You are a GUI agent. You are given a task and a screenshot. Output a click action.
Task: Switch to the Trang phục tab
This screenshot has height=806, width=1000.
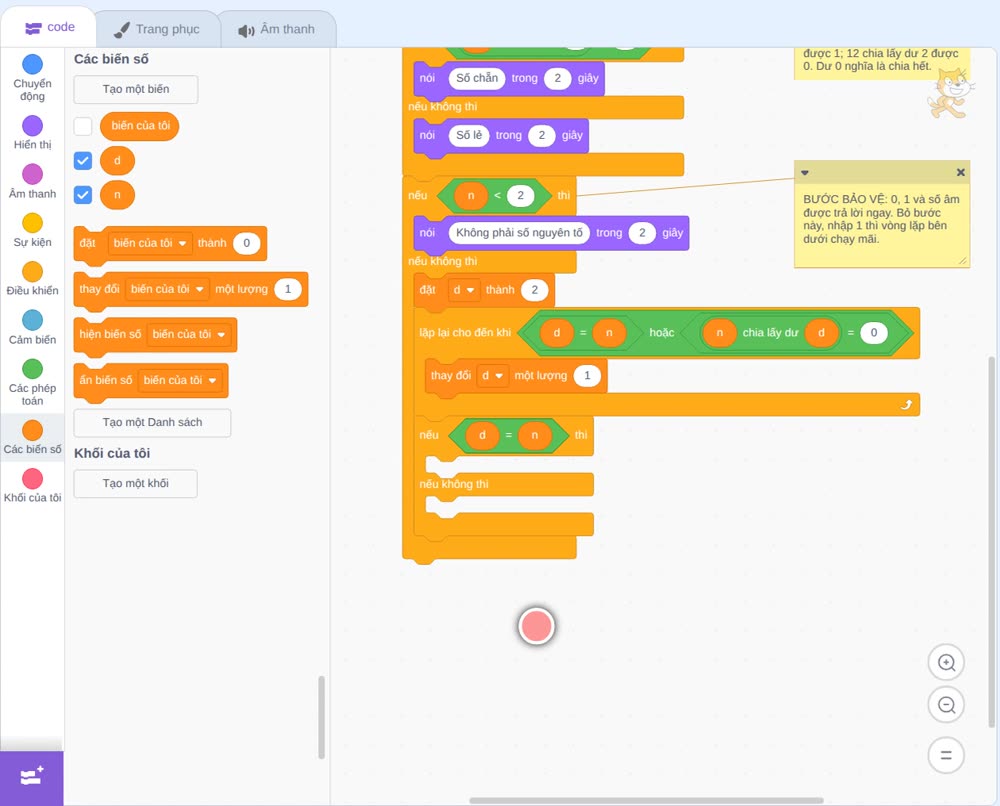point(156,29)
